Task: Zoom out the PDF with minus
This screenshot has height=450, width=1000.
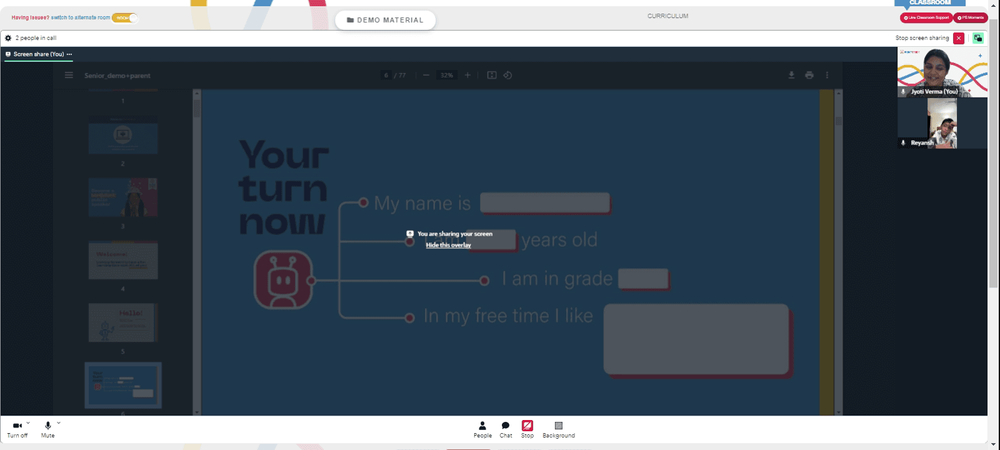Action: coord(426,75)
